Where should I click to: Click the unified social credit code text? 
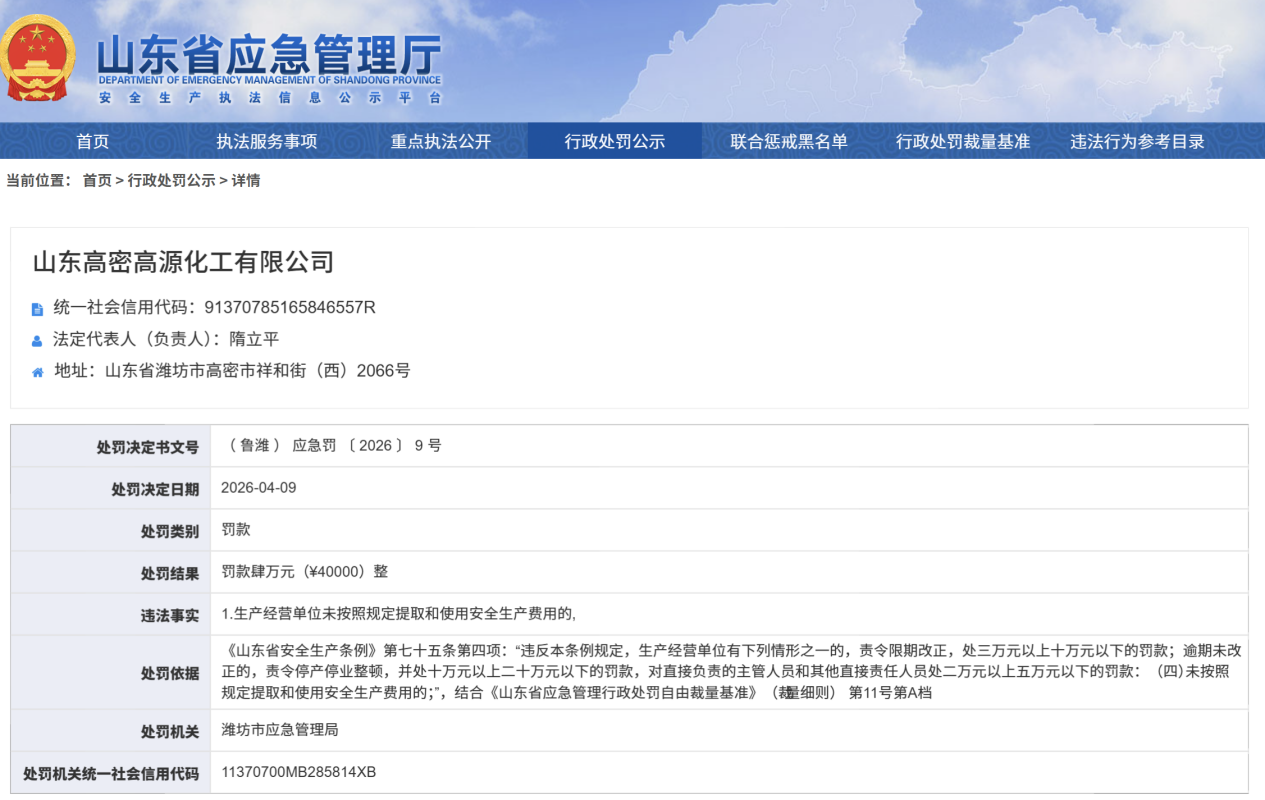coord(289,308)
